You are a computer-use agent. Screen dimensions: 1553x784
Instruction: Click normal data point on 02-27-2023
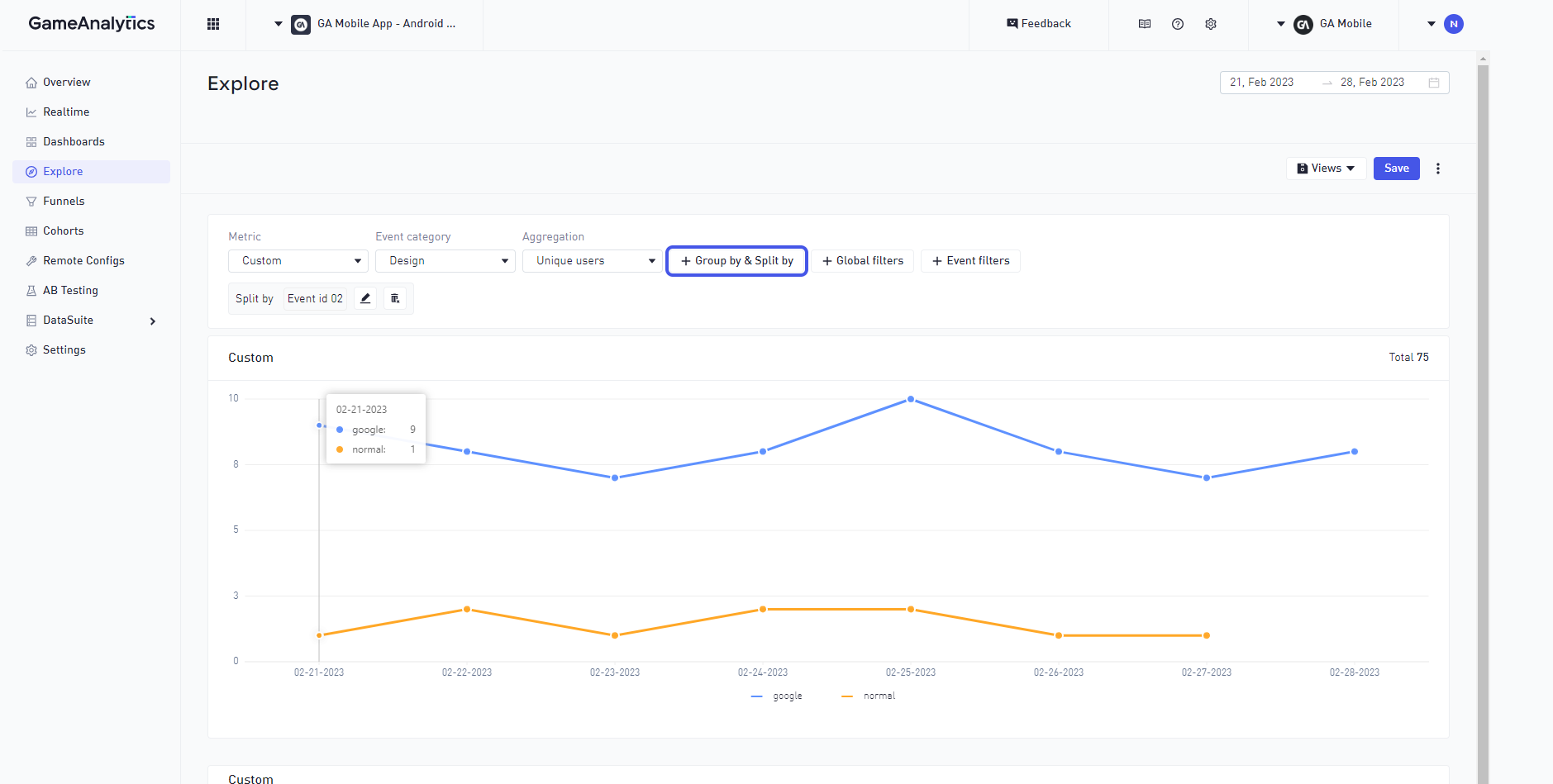tap(1207, 635)
